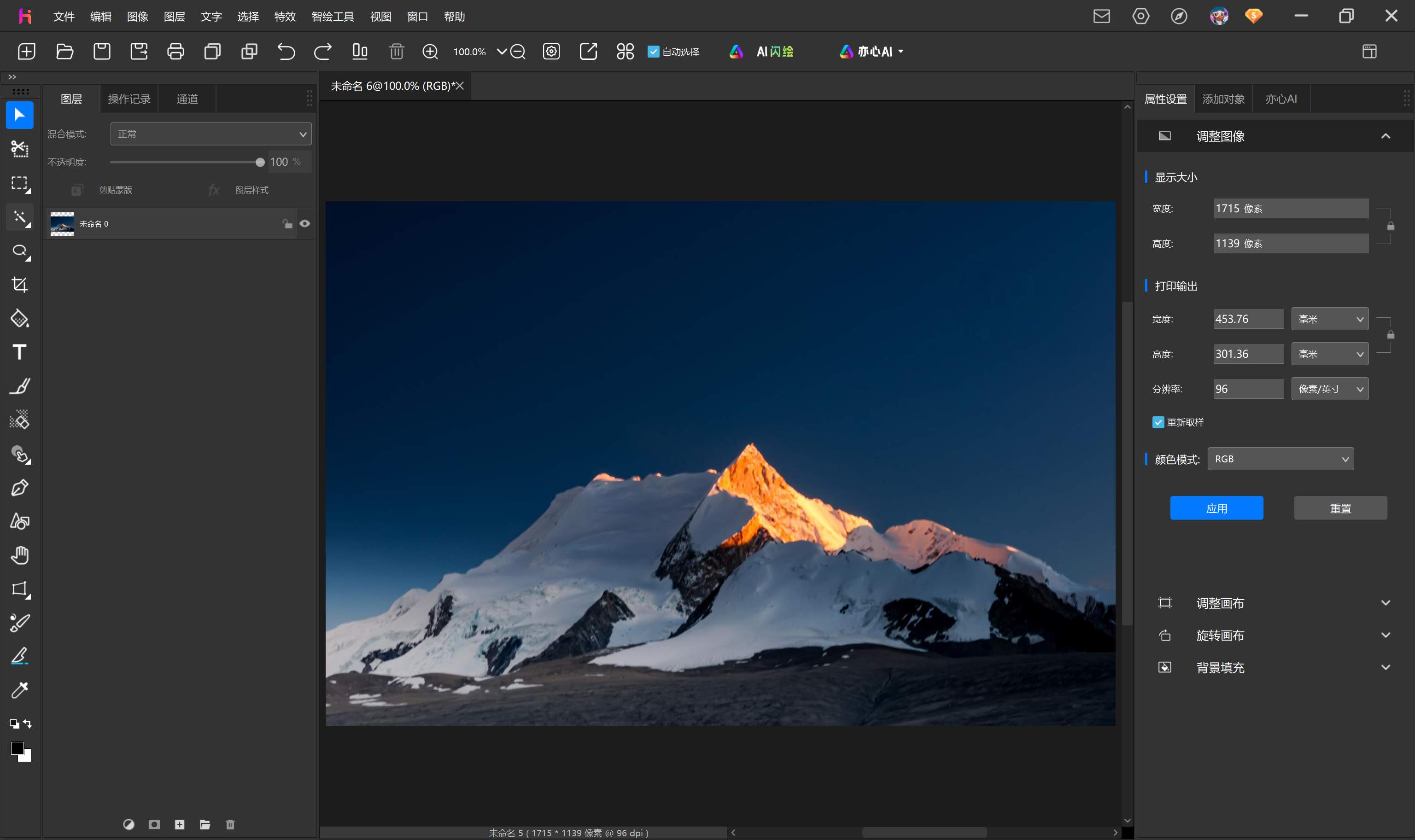The image size is (1415, 840).
Task: Select the Move tool arrow
Action: click(19, 116)
